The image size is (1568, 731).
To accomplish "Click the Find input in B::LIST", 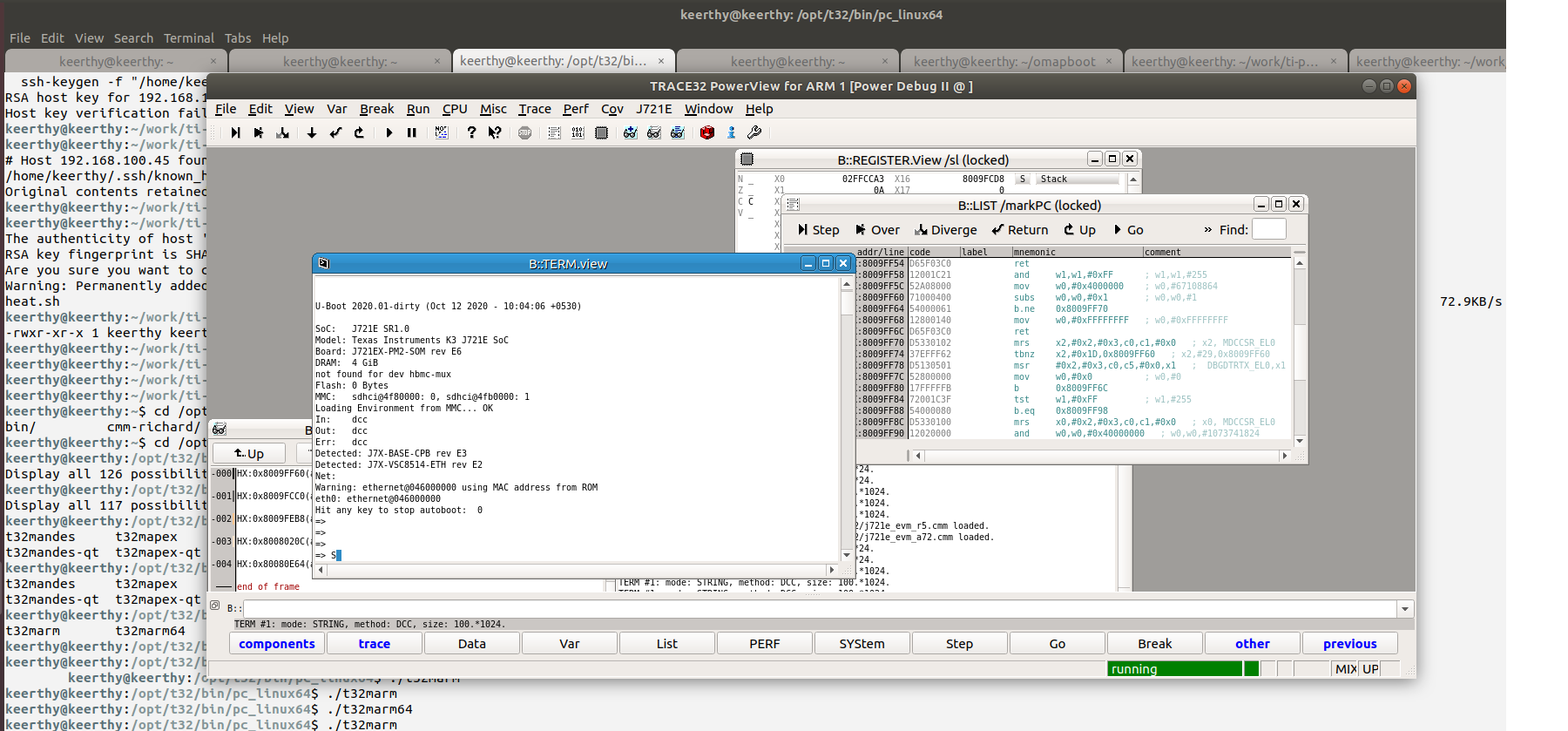I will coord(1268,229).
